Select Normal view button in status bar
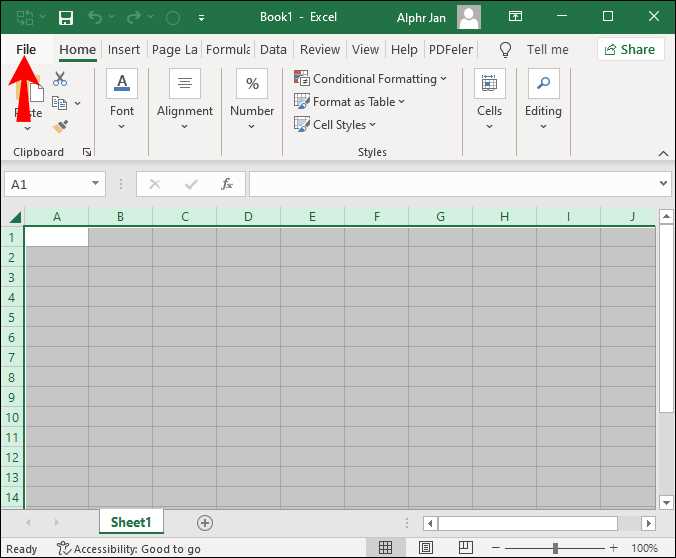 tap(385, 548)
